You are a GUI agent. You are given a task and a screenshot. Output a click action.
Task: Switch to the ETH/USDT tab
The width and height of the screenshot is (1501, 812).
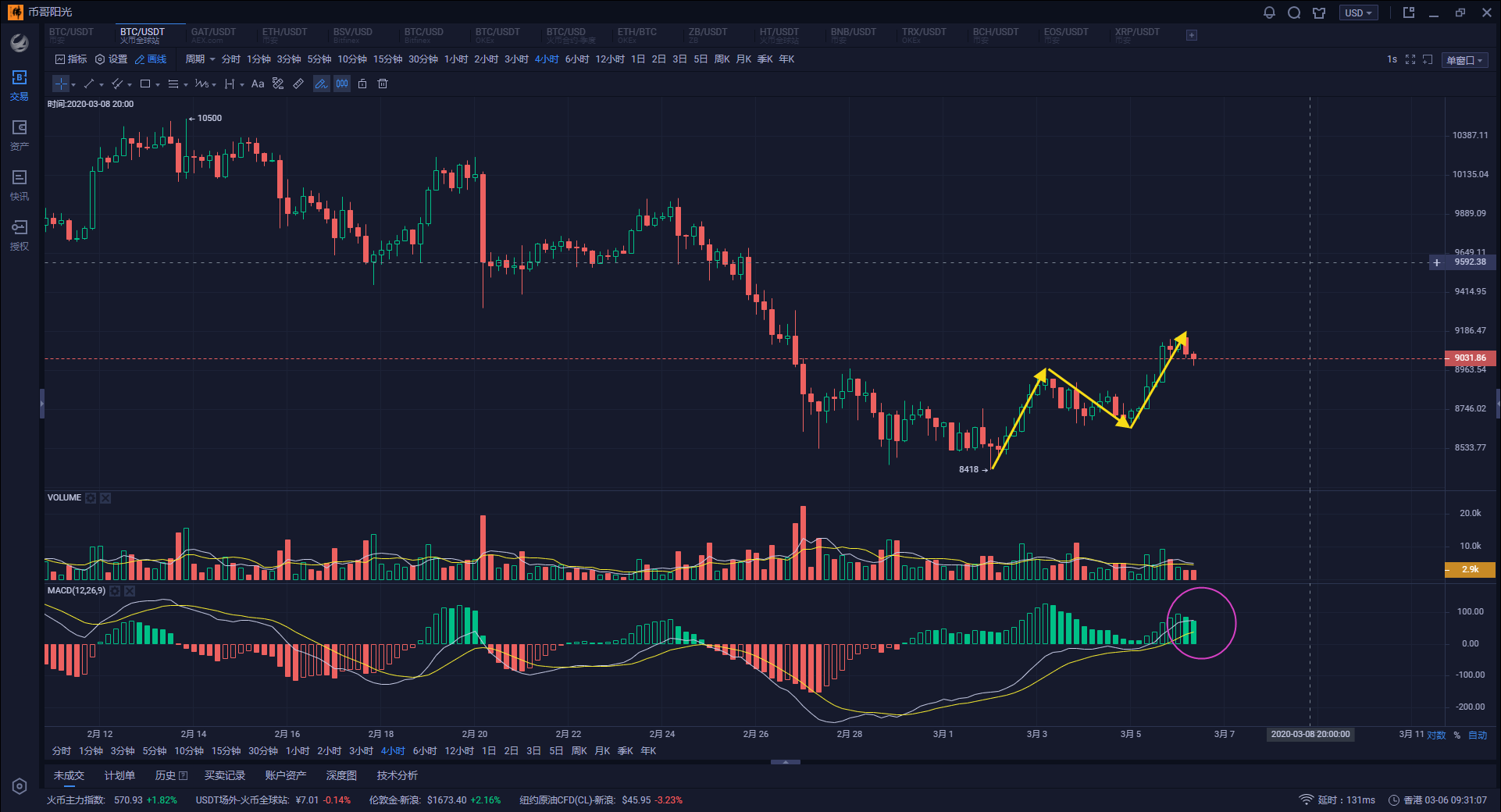[284, 35]
